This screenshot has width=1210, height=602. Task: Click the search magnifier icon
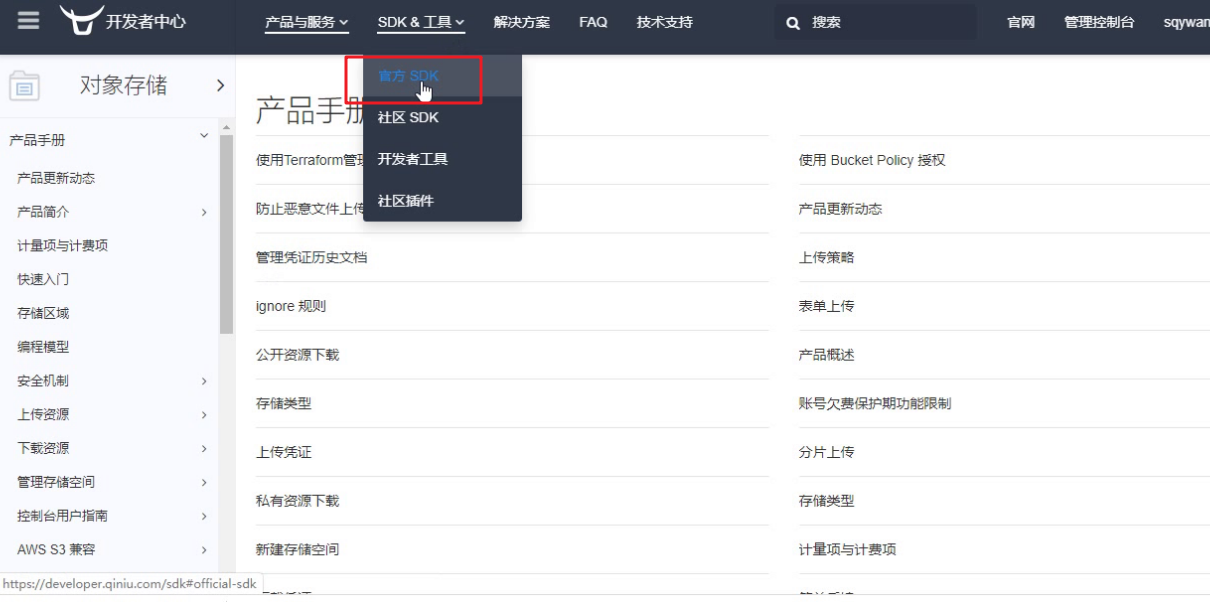(x=793, y=23)
